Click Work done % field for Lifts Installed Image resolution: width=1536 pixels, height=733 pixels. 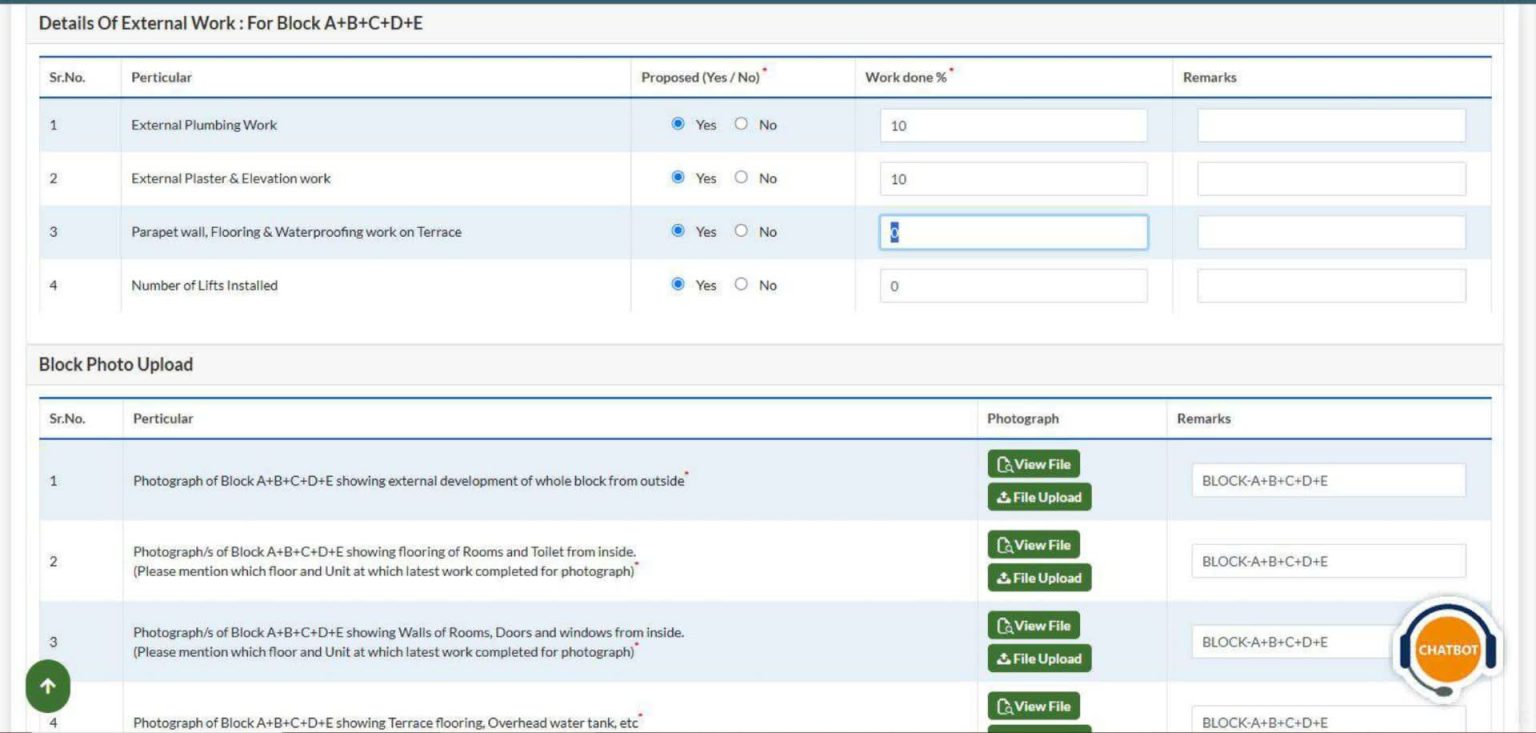click(1013, 286)
